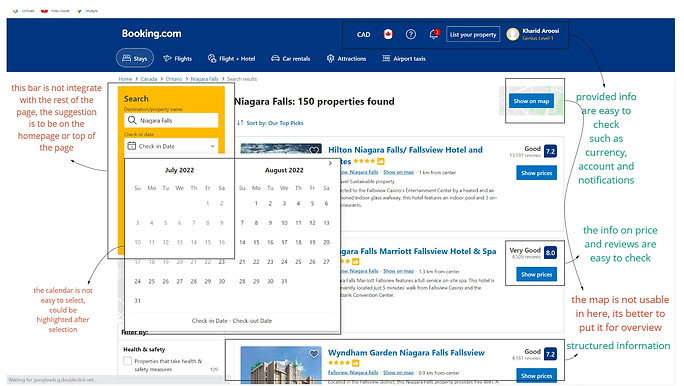This screenshot has width=684, height=386.
Task: Open Wyndham Garden Niagara Falls Fallsview title
Action: click(406, 352)
